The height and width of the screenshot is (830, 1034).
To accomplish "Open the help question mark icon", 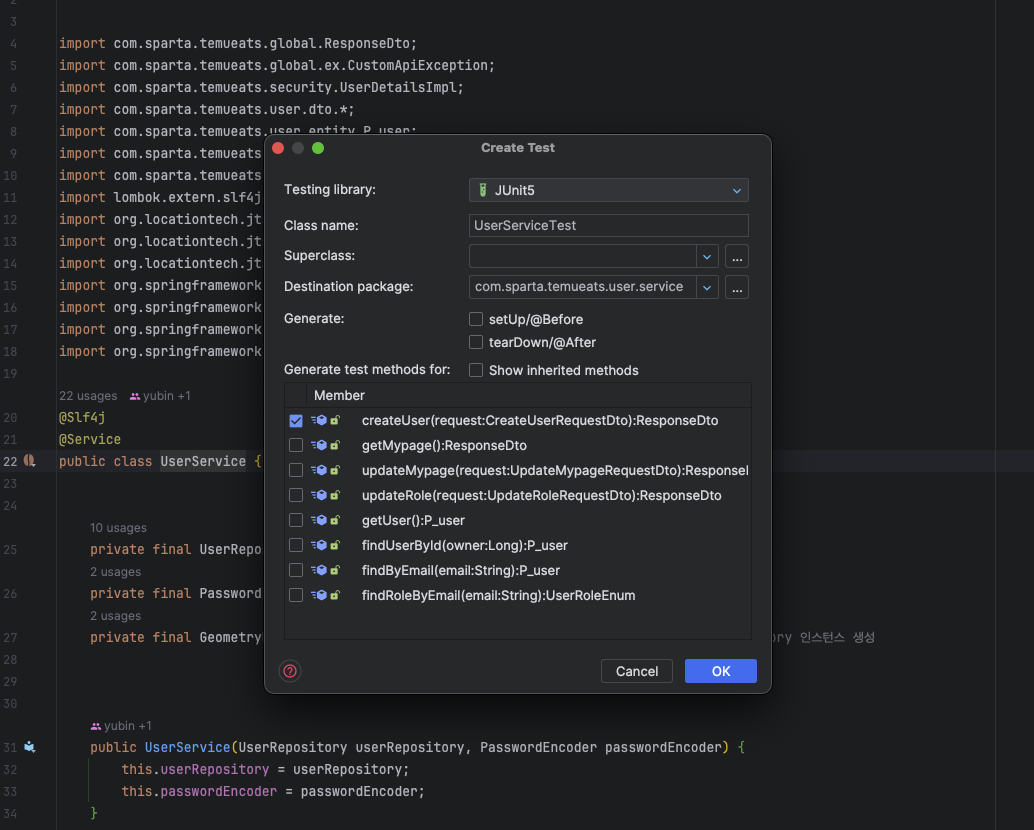I will tap(290, 671).
